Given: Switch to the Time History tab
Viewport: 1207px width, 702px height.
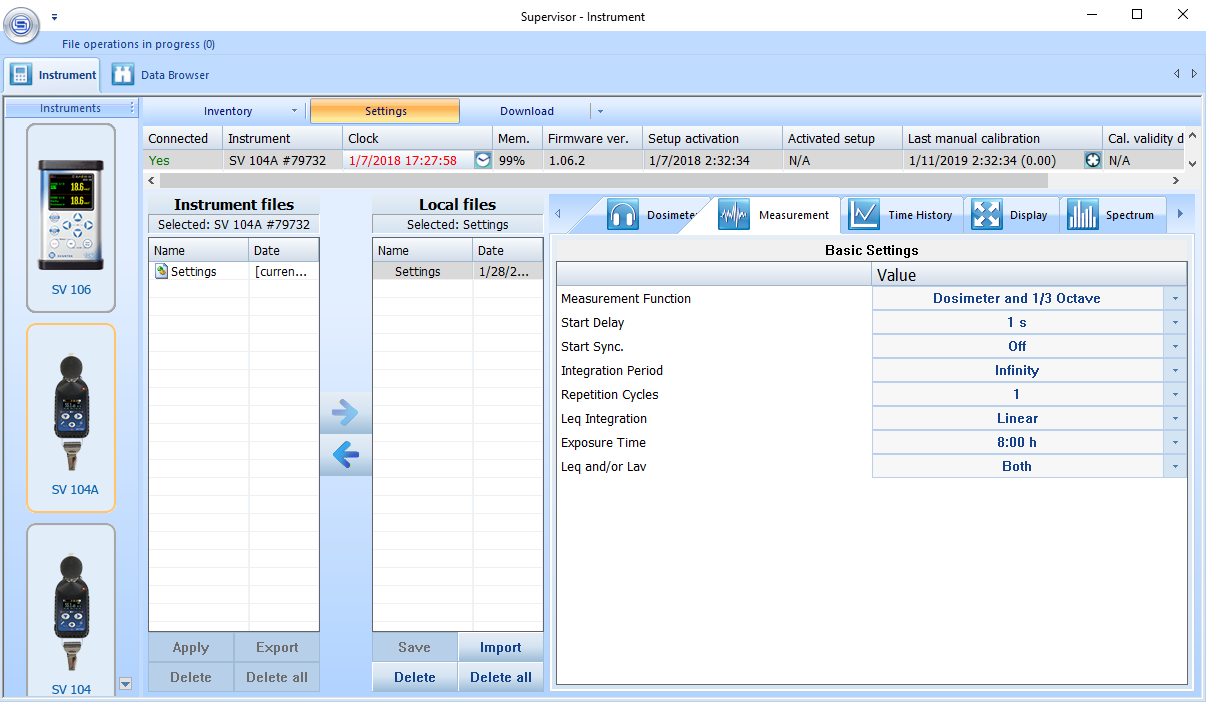Looking at the screenshot, I should click(901, 215).
